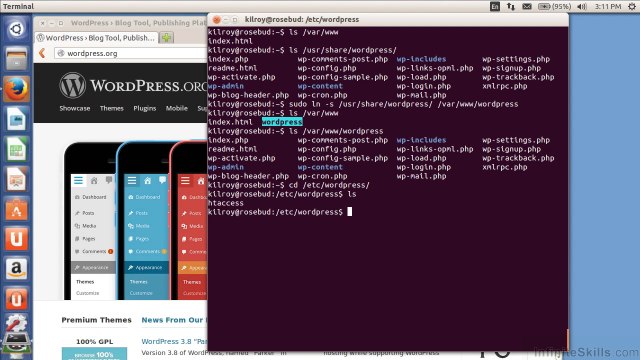The image size is (640, 360).
Task: Open the Files manager launcher icon
Action: coord(16,59)
